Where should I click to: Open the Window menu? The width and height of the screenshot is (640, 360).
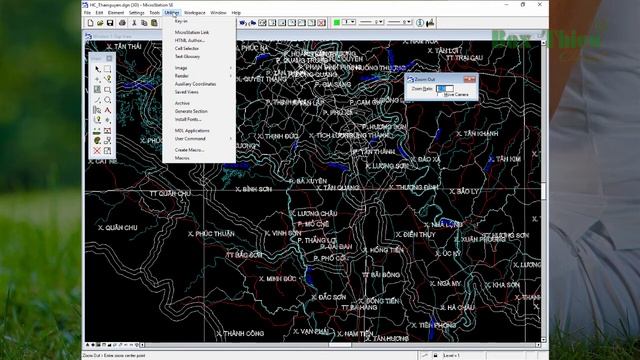pos(218,13)
